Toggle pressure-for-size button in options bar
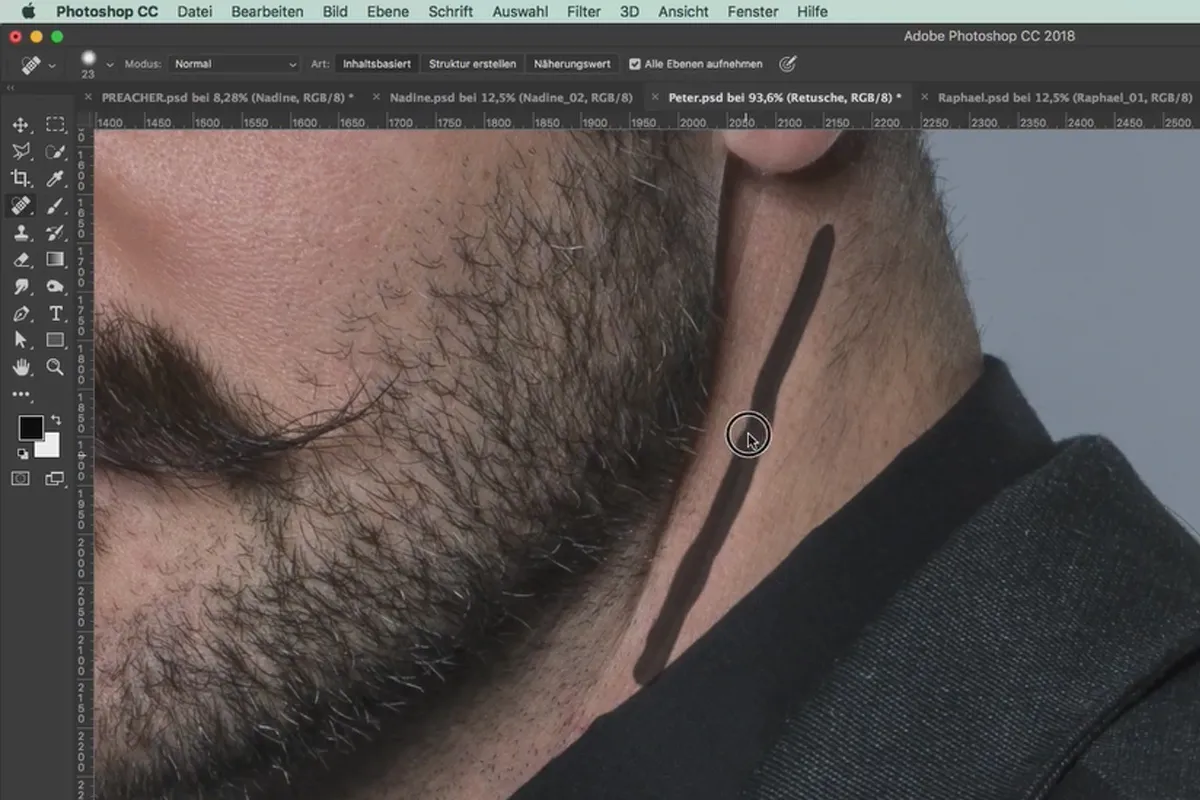 click(787, 64)
